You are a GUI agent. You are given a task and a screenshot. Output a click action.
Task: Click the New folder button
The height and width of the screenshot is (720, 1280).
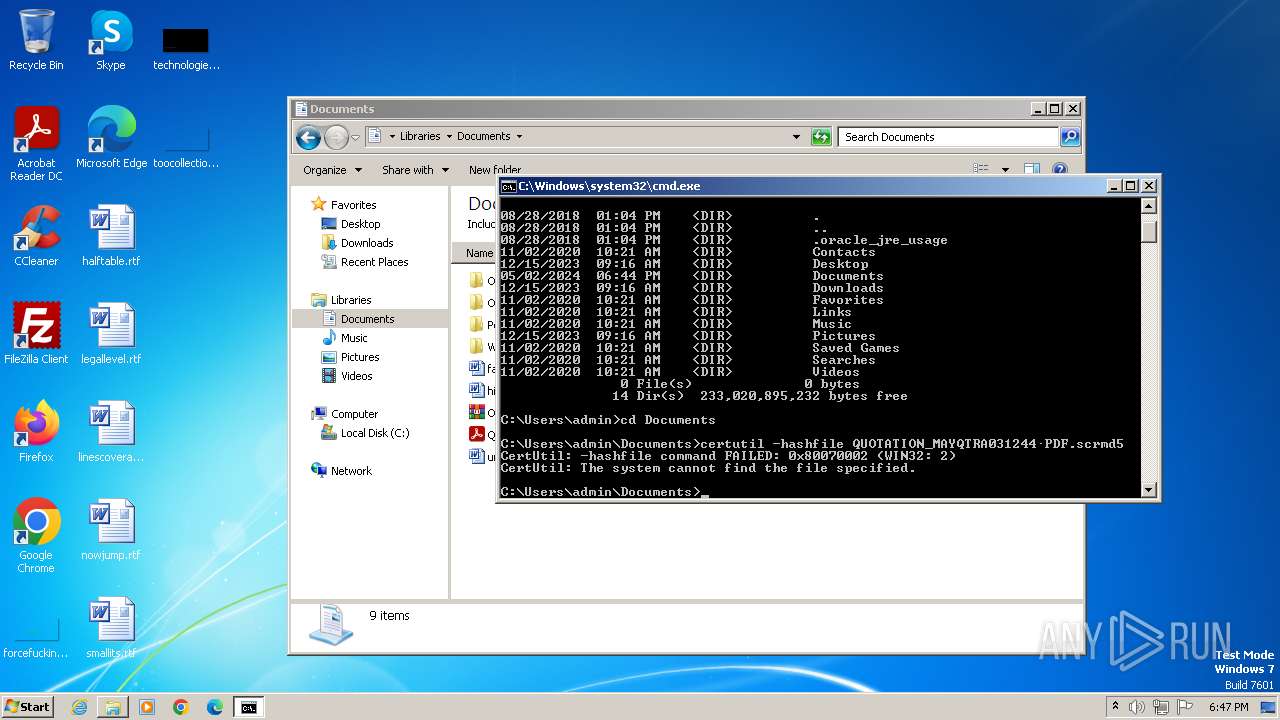click(495, 170)
